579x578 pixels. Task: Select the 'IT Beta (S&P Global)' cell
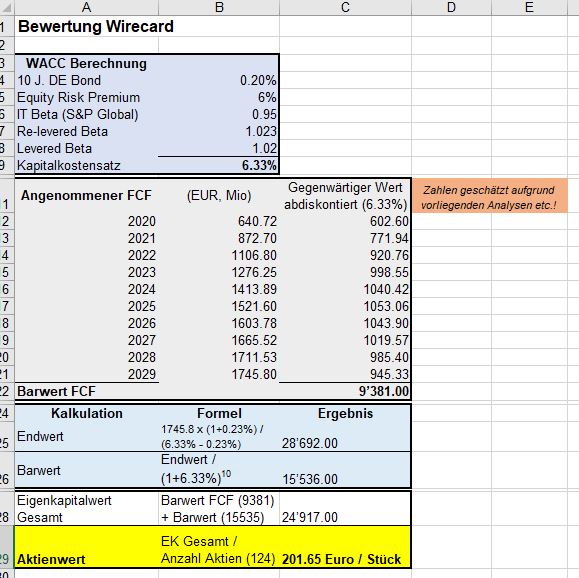[86, 114]
